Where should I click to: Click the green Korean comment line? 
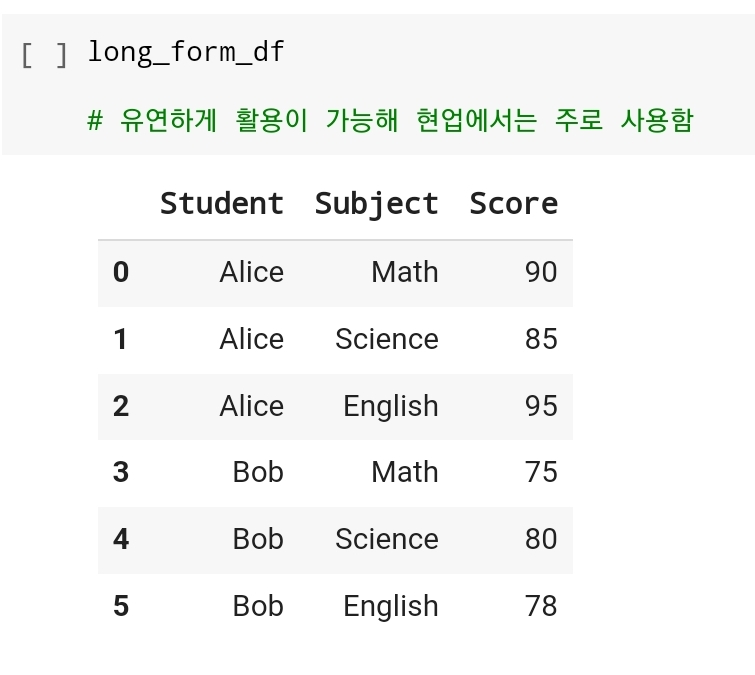(390, 121)
